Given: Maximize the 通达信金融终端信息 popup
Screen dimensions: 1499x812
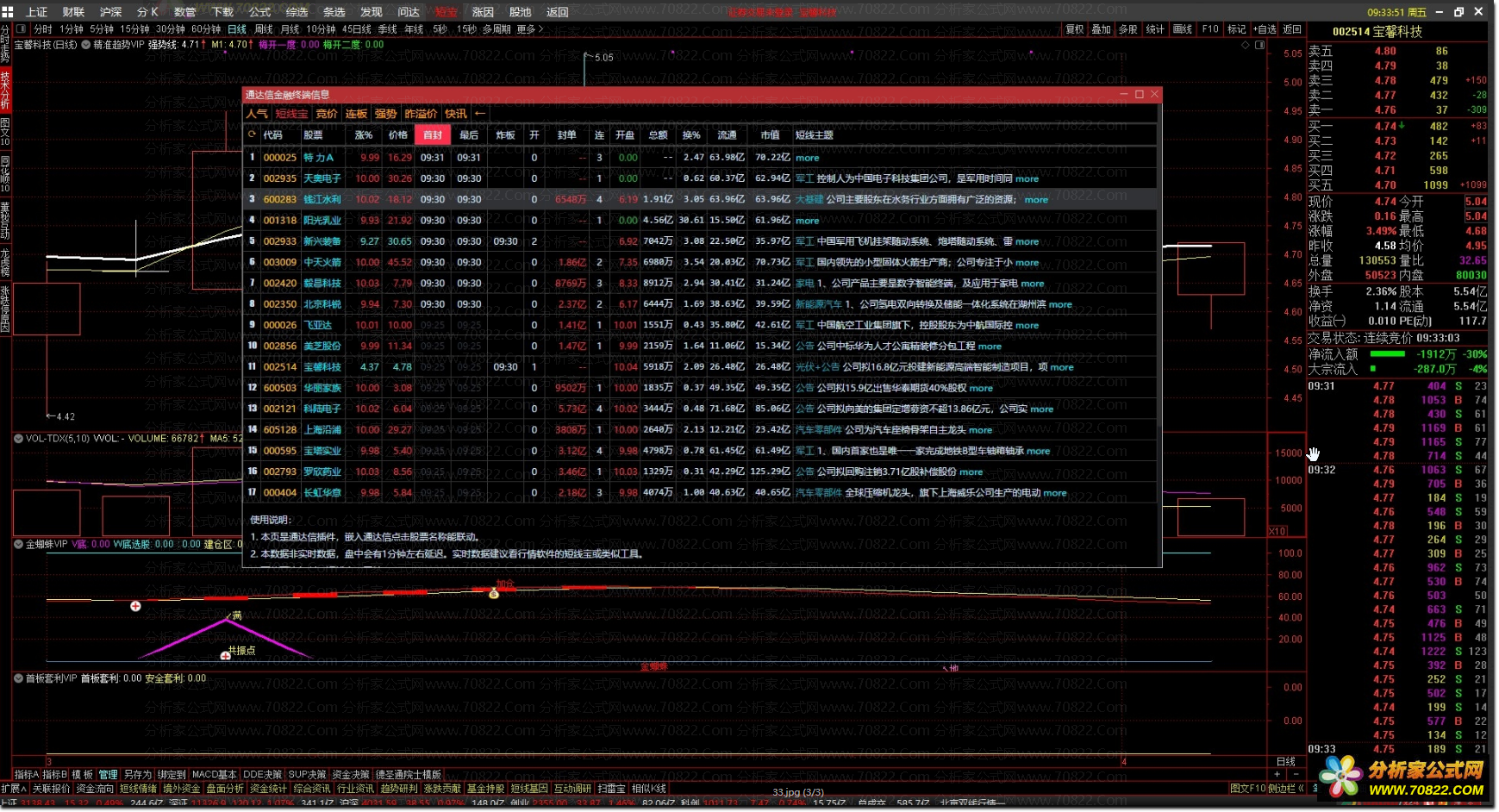Looking at the screenshot, I should coord(1140,94).
